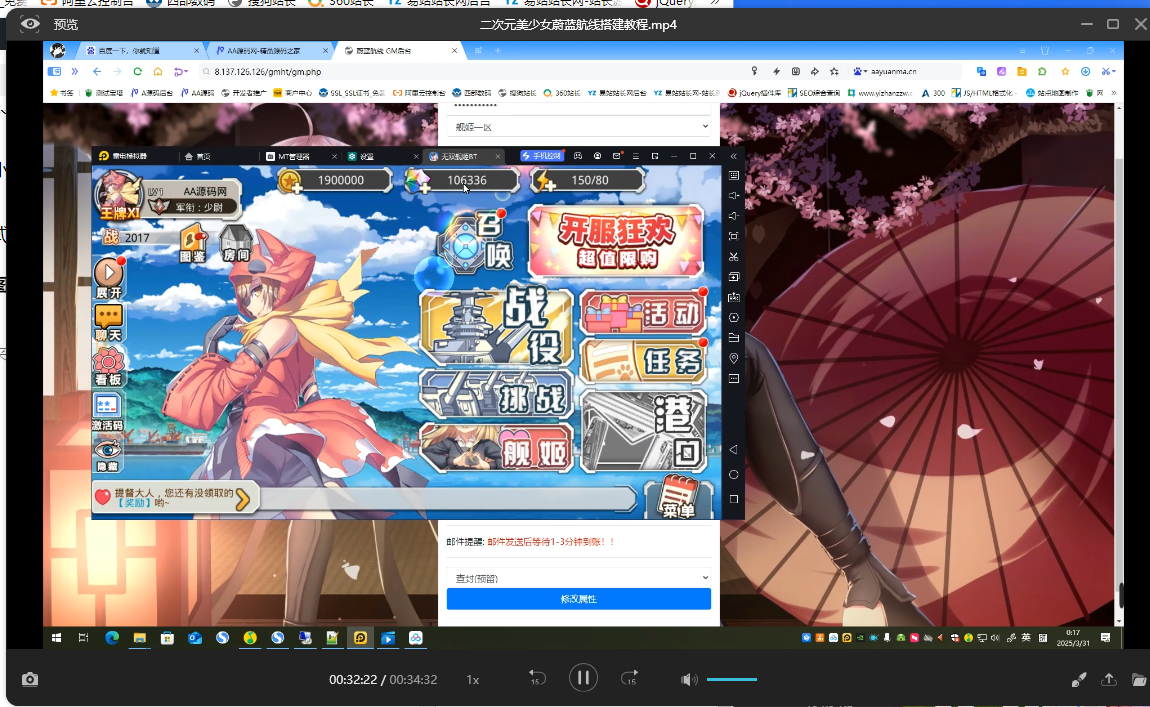The image size is (1150, 707).
Task: Open the 查封 dropdown above the blue button
Action: point(579,578)
